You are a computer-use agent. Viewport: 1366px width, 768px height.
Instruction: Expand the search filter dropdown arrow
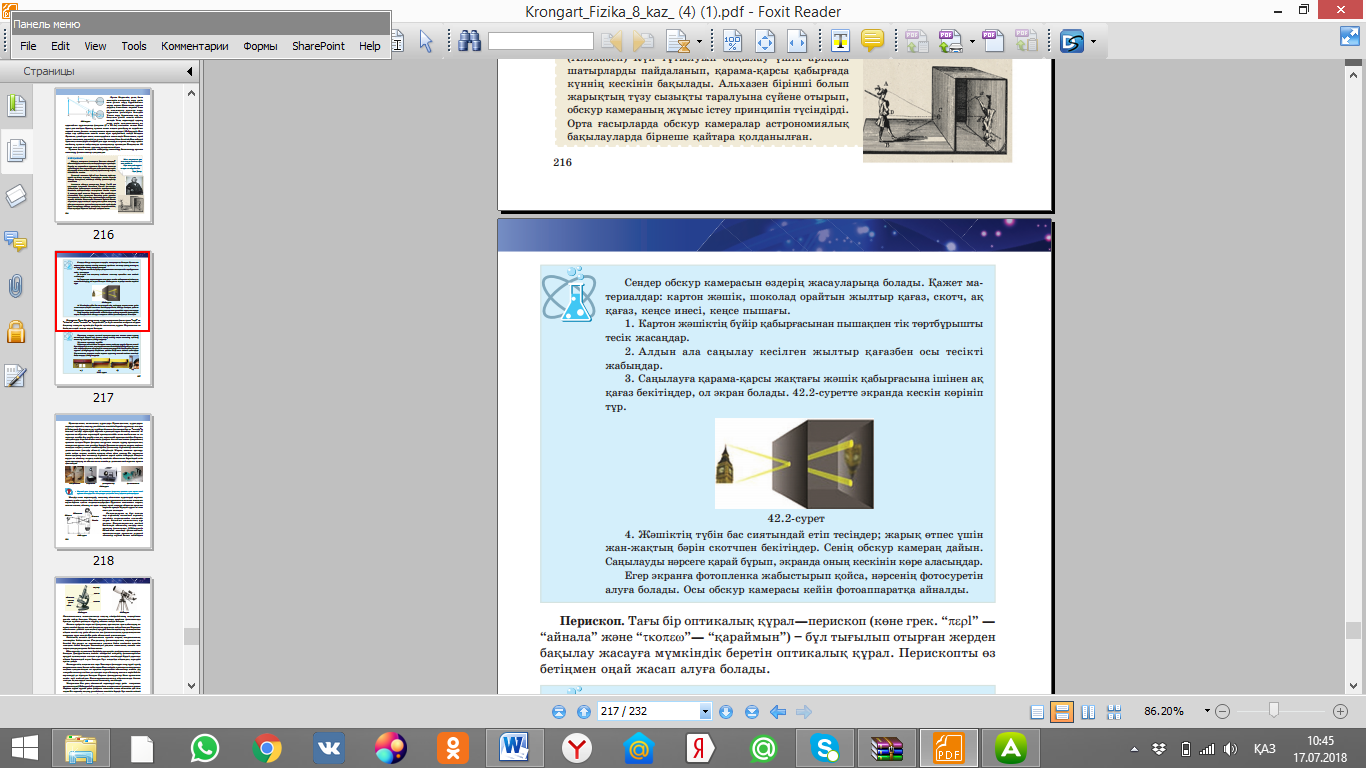pyautogui.click(x=699, y=41)
